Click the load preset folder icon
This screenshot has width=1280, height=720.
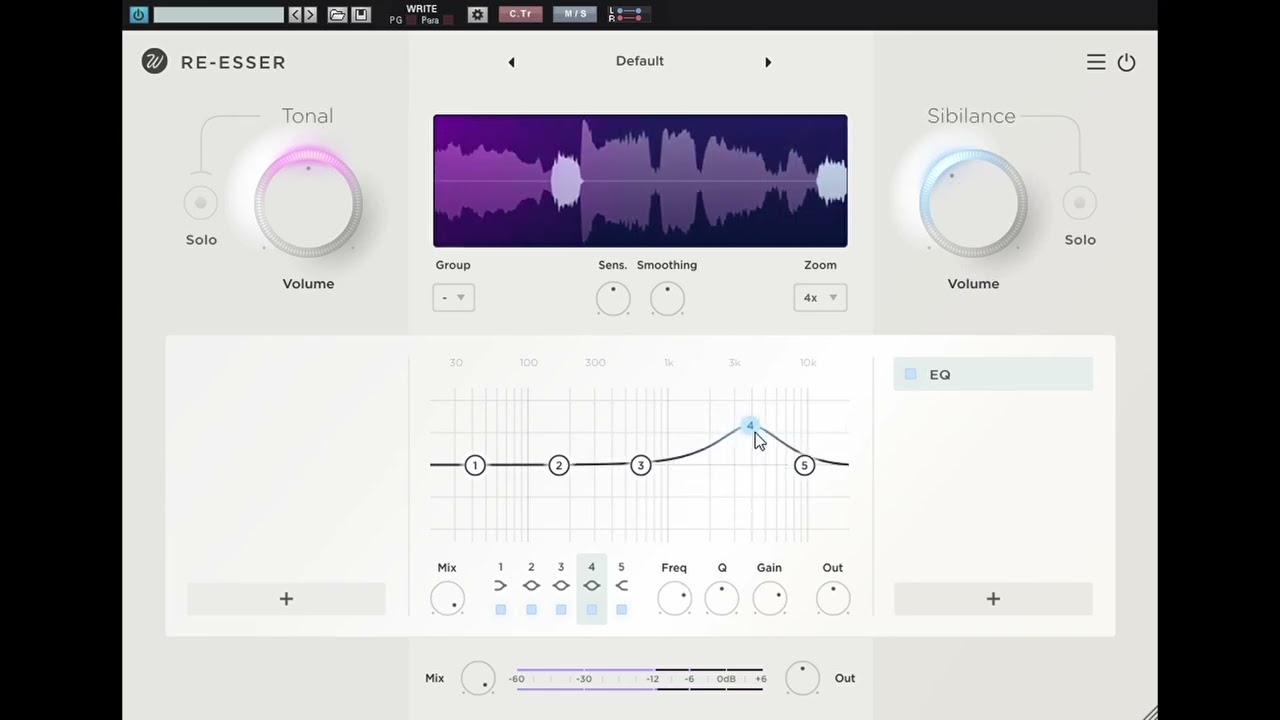coord(337,14)
